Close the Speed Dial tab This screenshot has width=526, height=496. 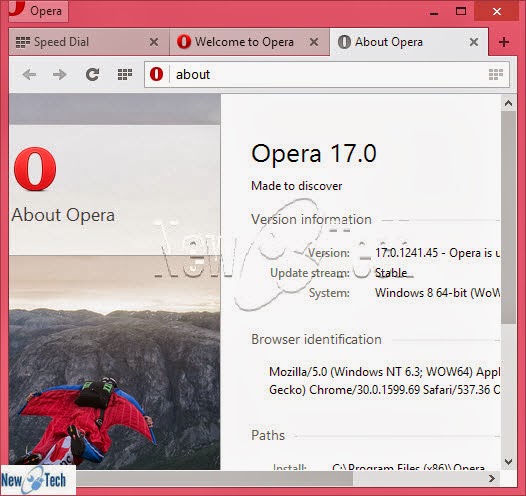tap(154, 42)
